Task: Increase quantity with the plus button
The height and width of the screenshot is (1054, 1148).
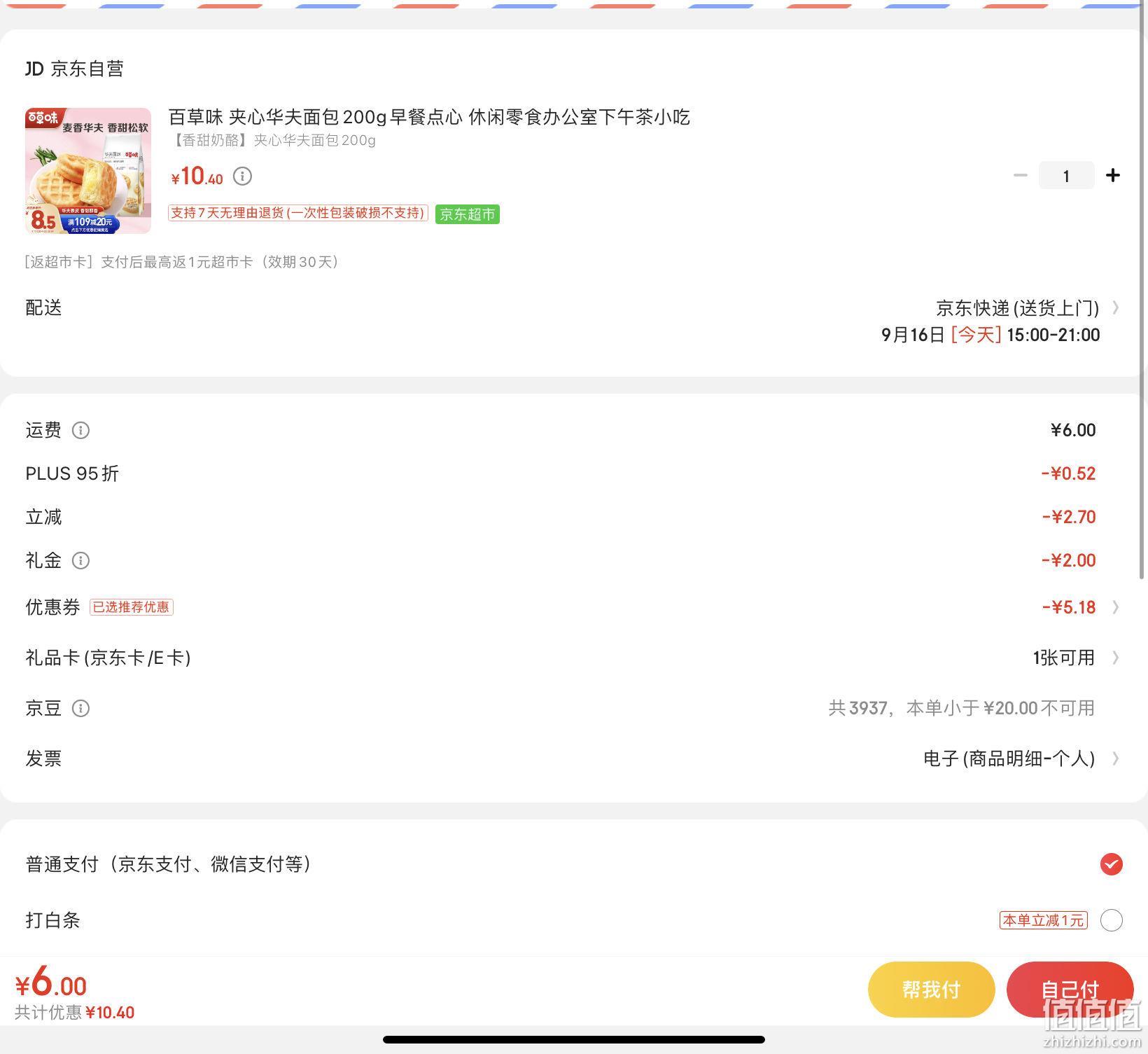Action: click(x=1112, y=175)
